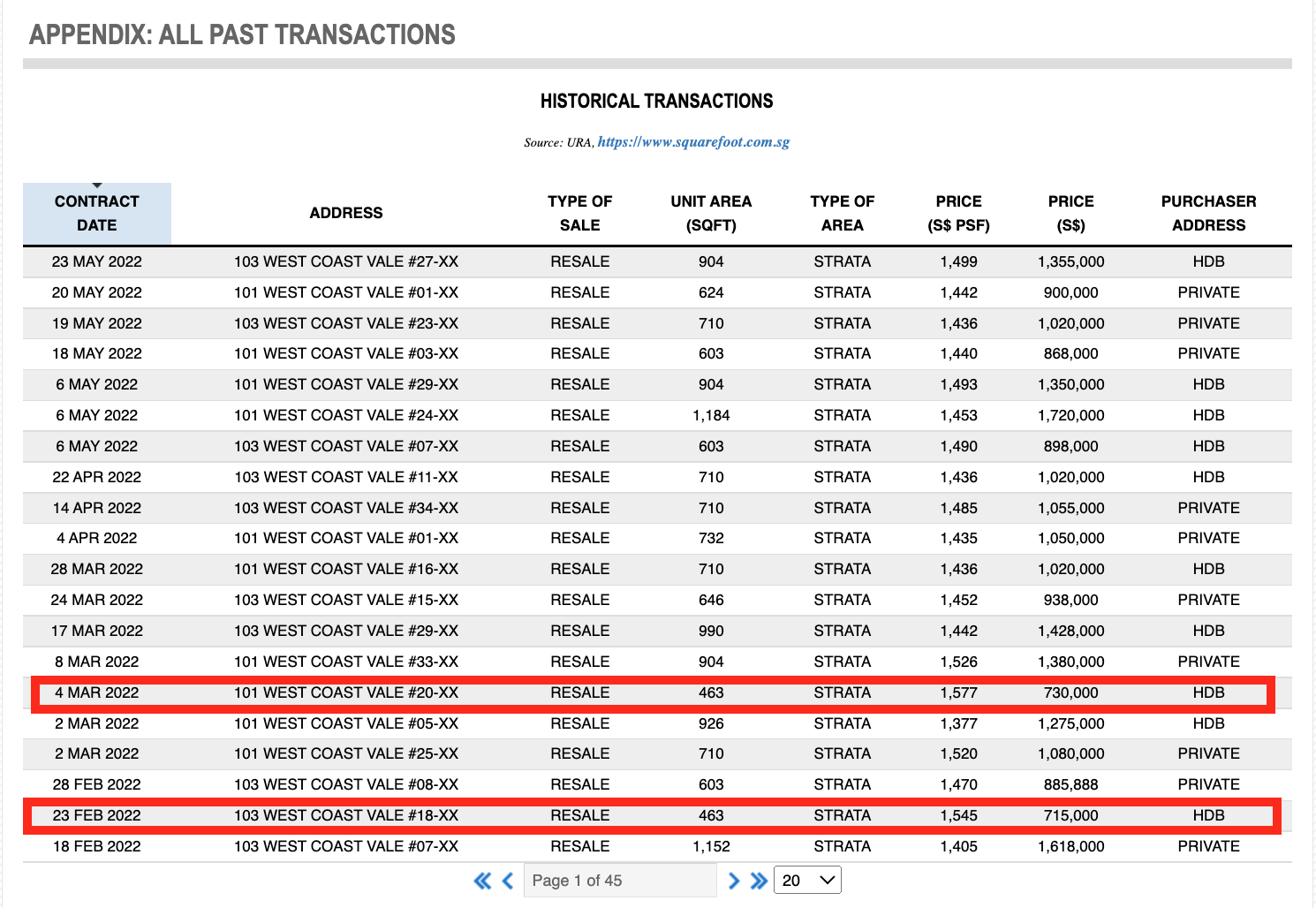Select the 28 MAR 2022 date cell
The height and width of the screenshot is (908, 1316).
pyautogui.click(x=97, y=569)
